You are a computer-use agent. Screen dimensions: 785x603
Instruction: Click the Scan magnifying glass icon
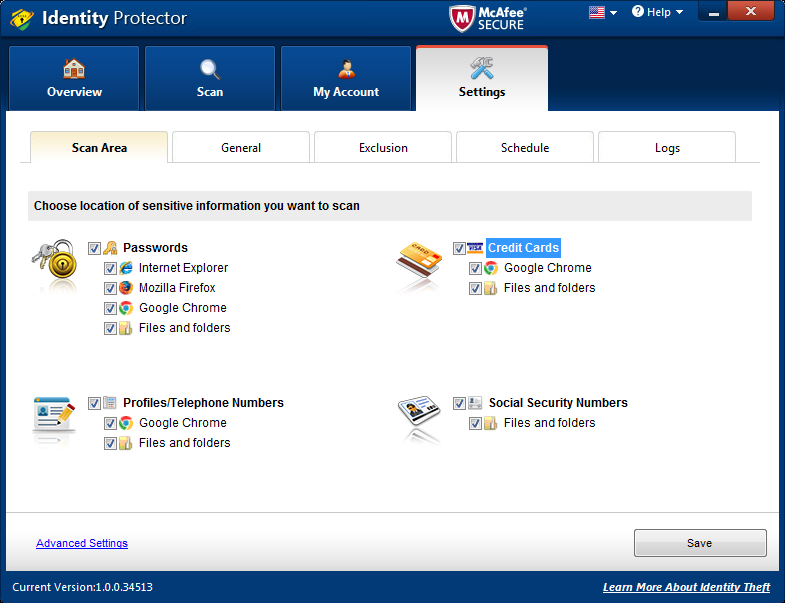pos(210,69)
